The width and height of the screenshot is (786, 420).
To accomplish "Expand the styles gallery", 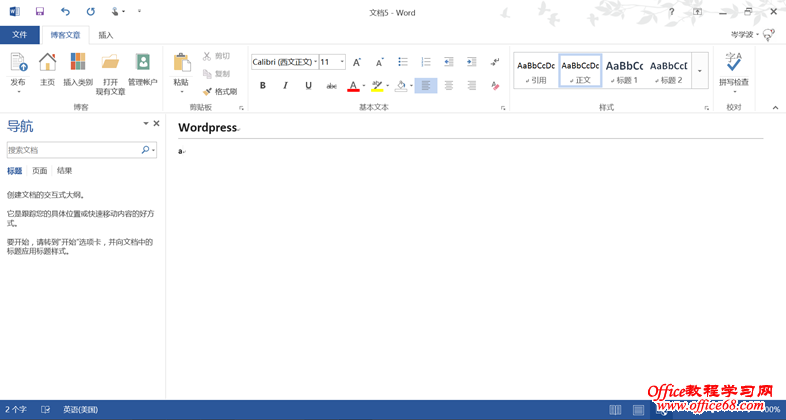I will (x=700, y=71).
